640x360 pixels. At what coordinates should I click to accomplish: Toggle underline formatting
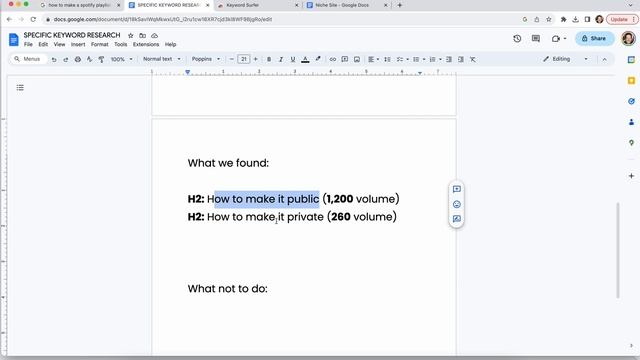click(293, 60)
